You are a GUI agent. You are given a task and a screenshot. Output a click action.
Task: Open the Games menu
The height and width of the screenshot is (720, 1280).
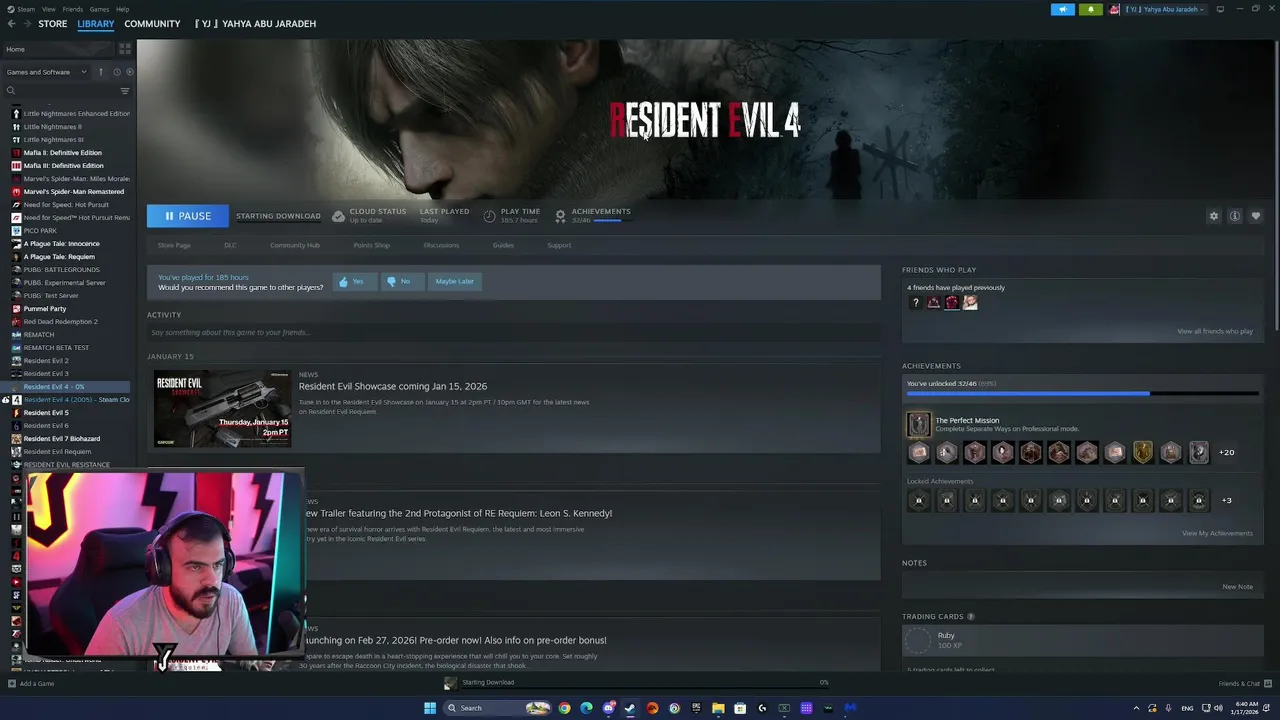point(99,9)
